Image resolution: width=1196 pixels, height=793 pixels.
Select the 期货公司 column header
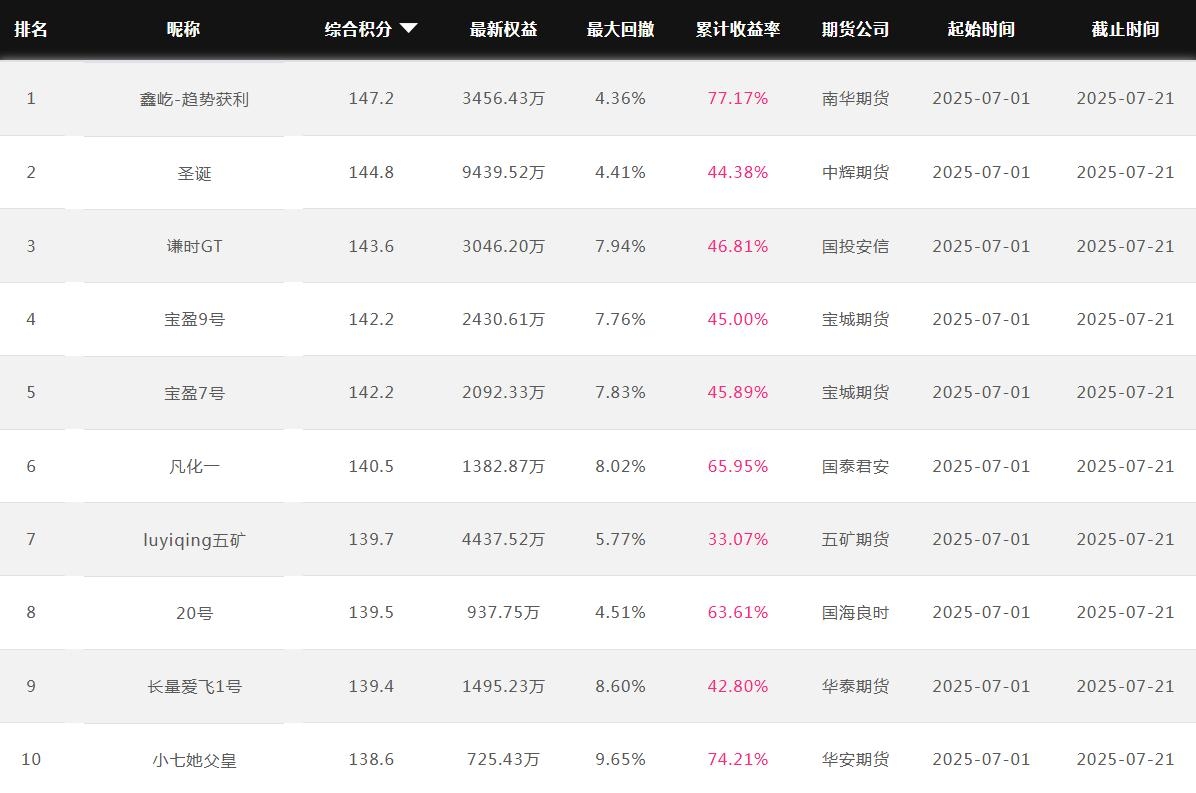click(x=855, y=29)
